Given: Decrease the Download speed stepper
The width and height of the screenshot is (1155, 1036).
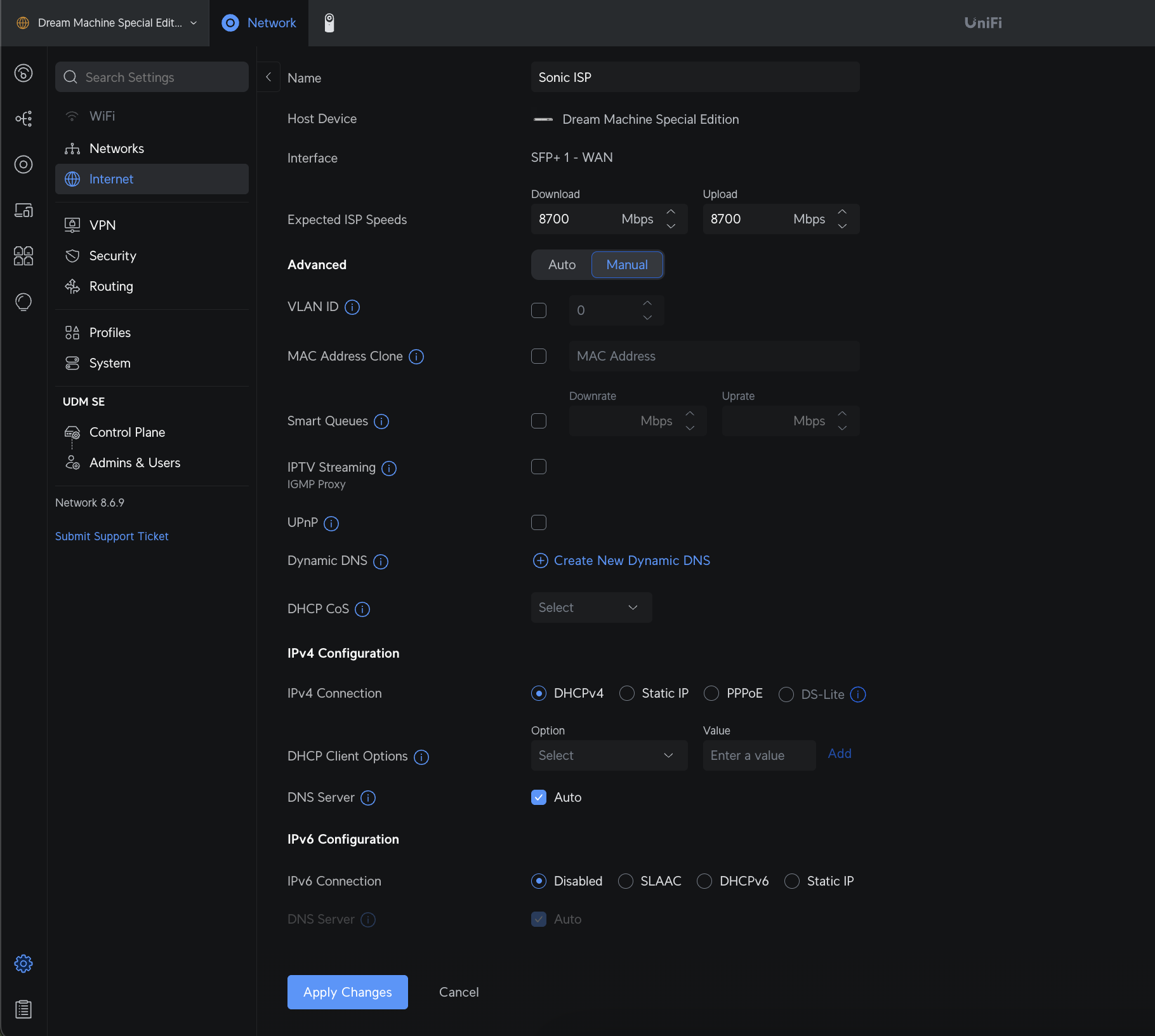Looking at the screenshot, I should click(671, 226).
